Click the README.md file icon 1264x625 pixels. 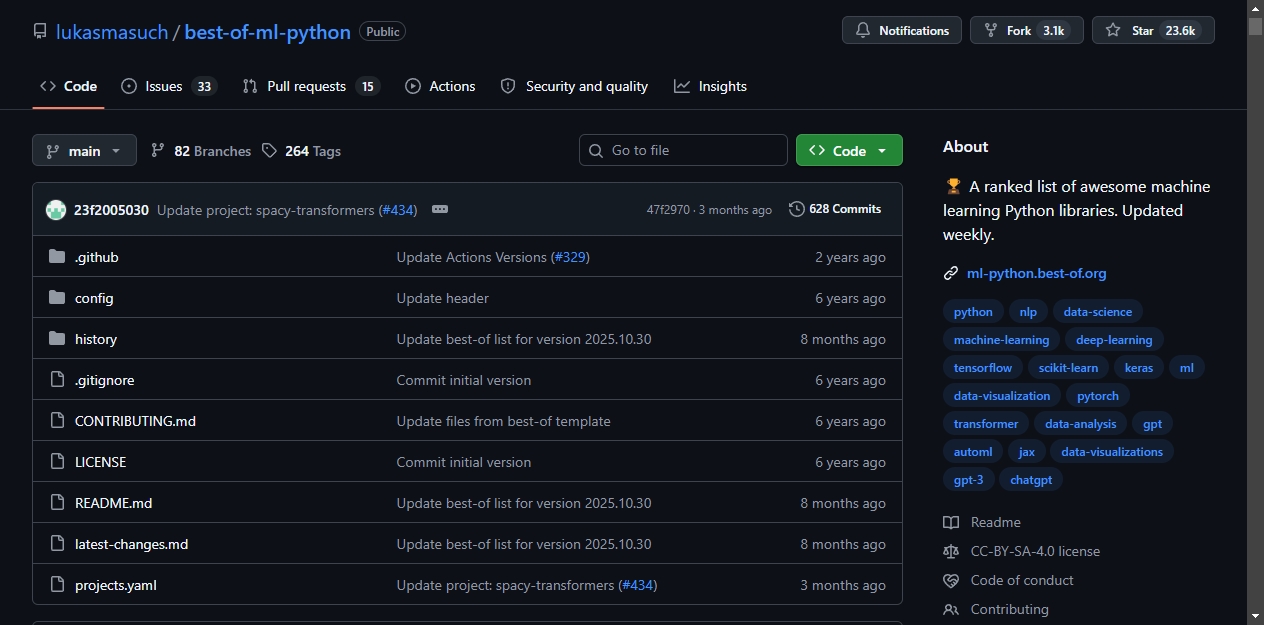[x=57, y=503]
